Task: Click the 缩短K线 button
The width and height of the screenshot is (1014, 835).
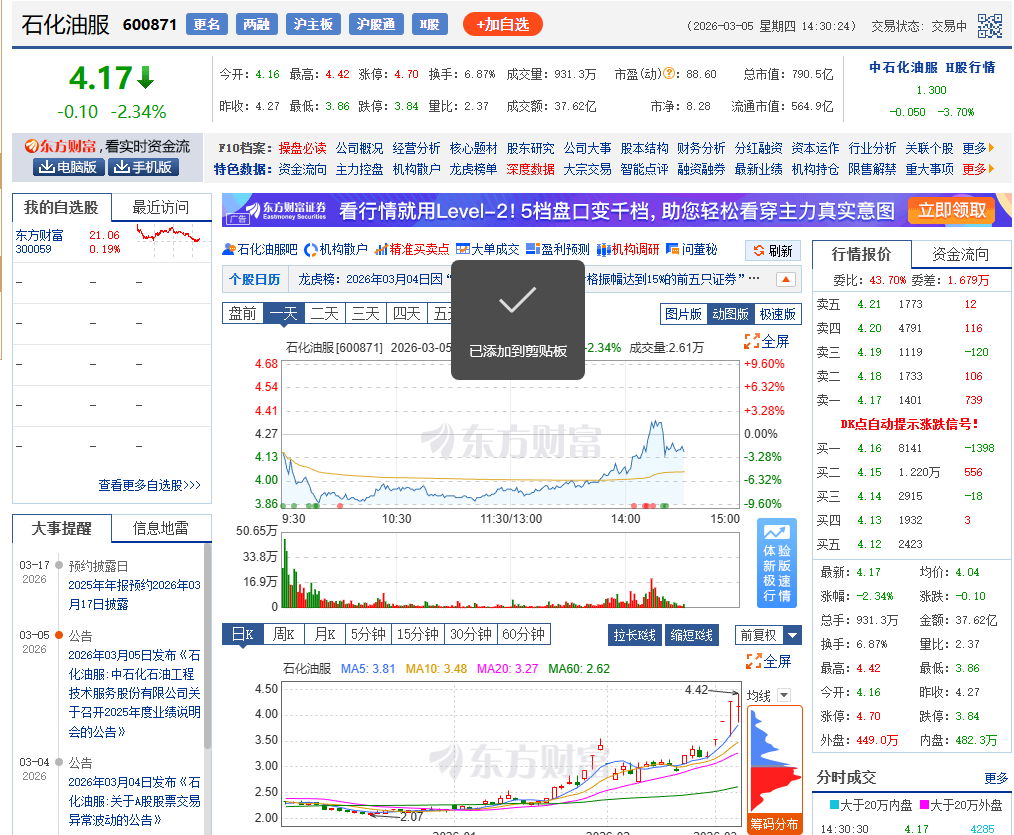Action: pyautogui.click(x=691, y=635)
